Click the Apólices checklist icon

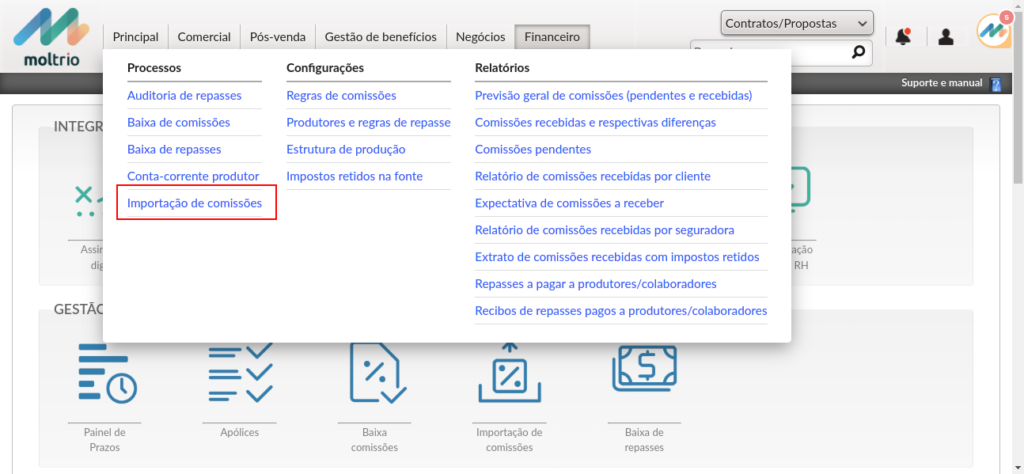[x=239, y=374]
